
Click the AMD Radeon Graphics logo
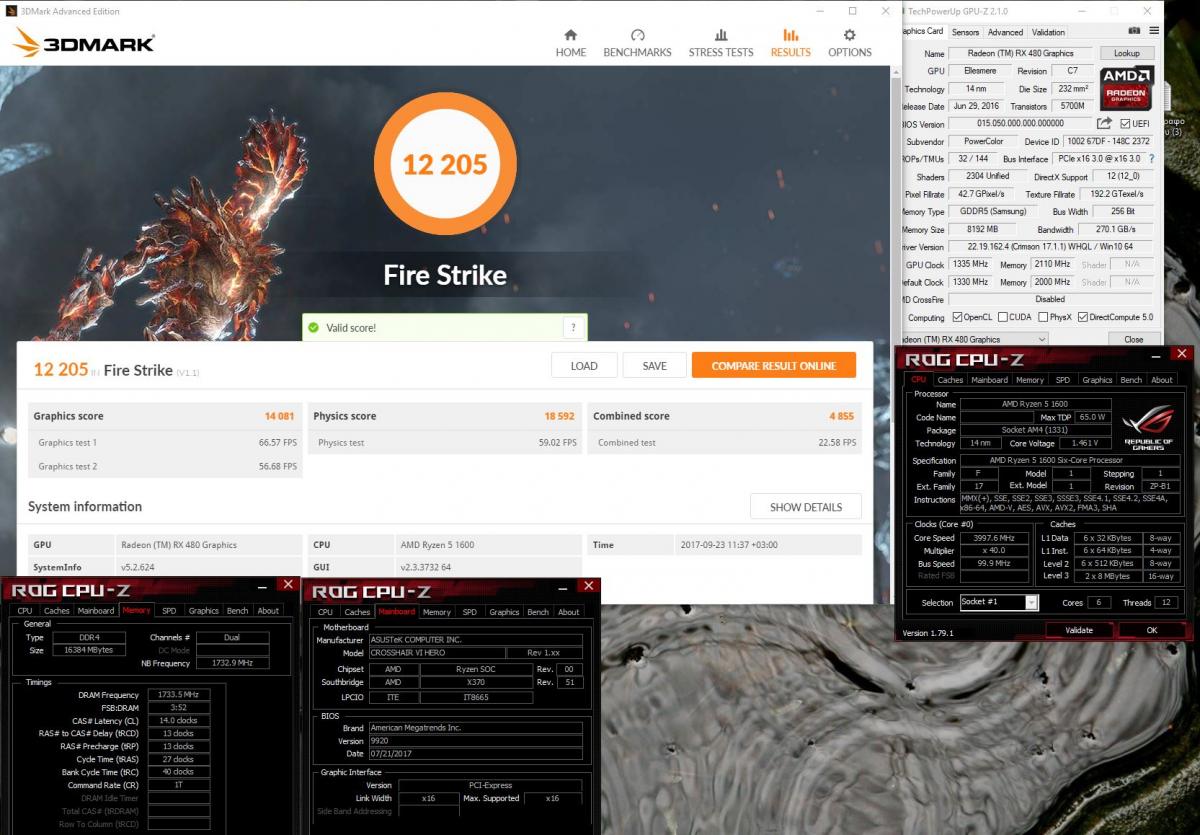(x=1127, y=88)
